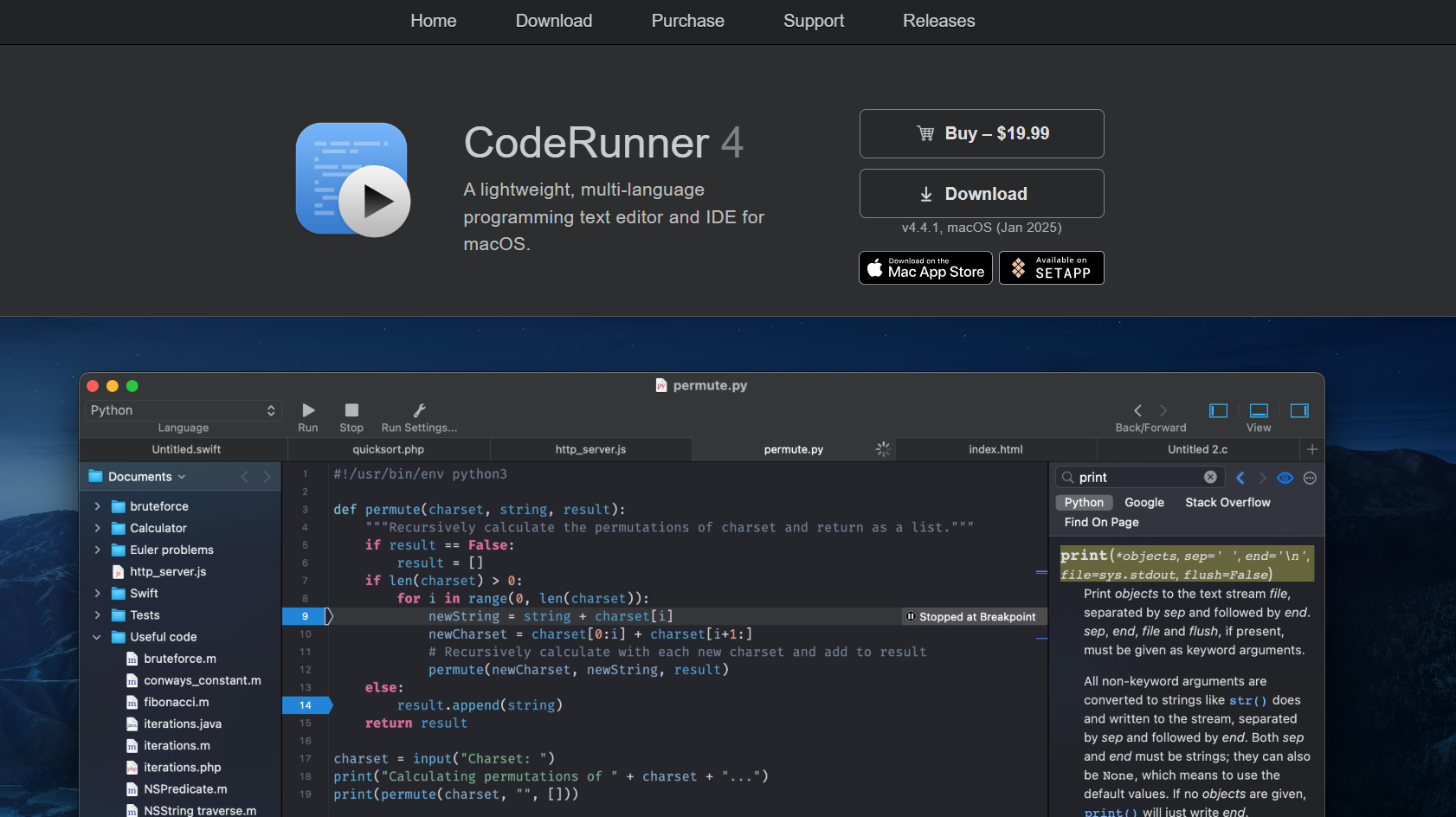Run the permute.py script
1456x817 pixels.
coord(308,412)
